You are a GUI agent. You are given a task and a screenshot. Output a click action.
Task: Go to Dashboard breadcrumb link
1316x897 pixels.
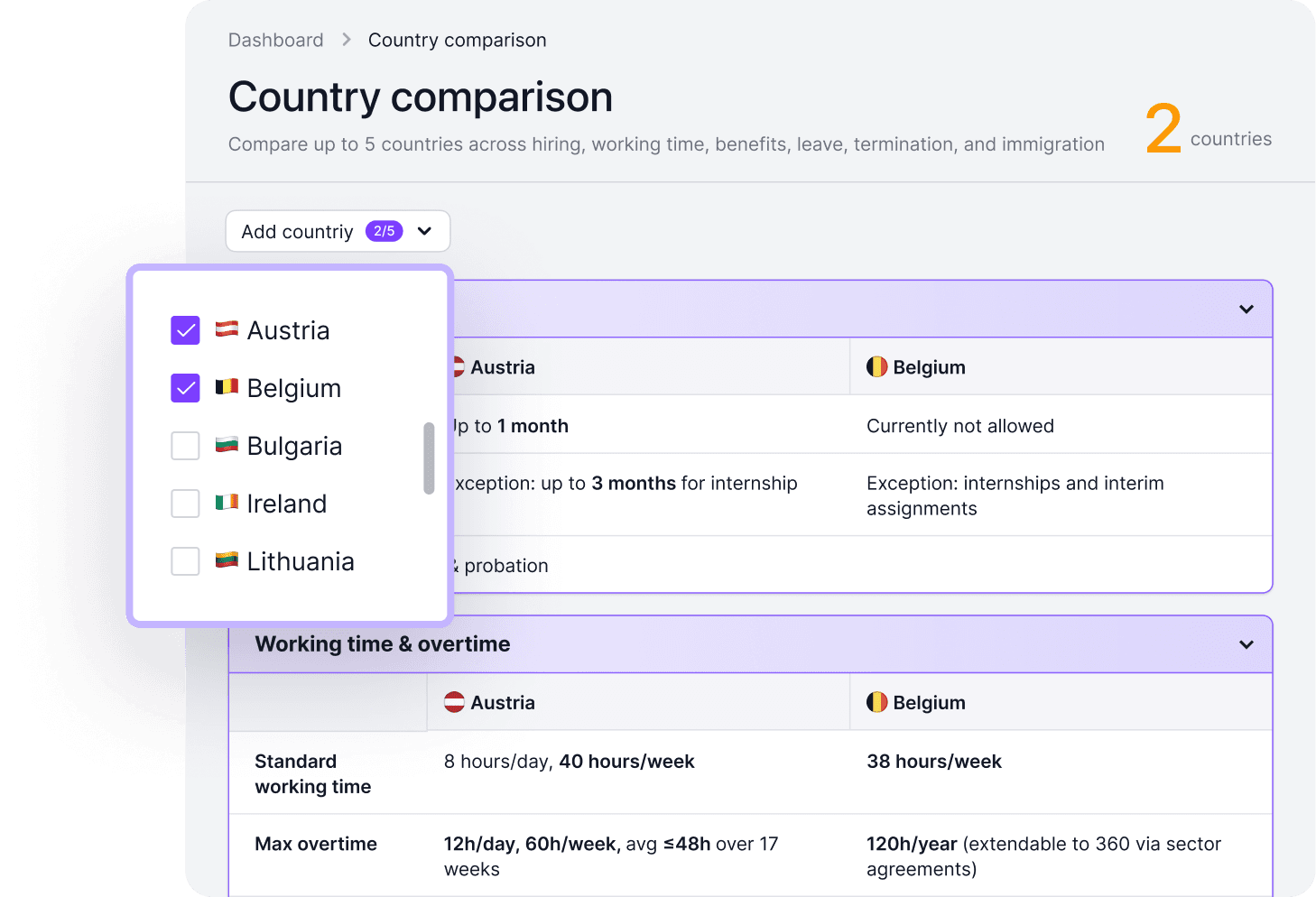click(x=275, y=40)
